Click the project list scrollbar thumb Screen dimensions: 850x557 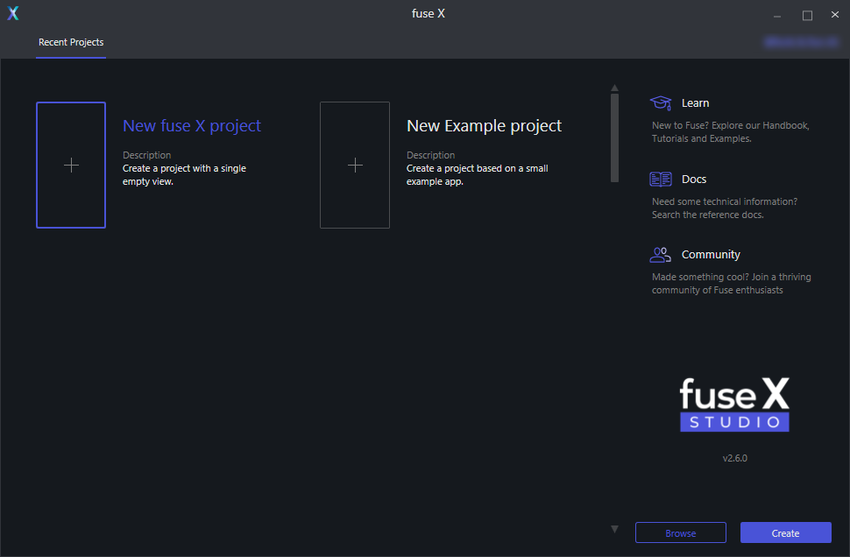[x=614, y=138]
